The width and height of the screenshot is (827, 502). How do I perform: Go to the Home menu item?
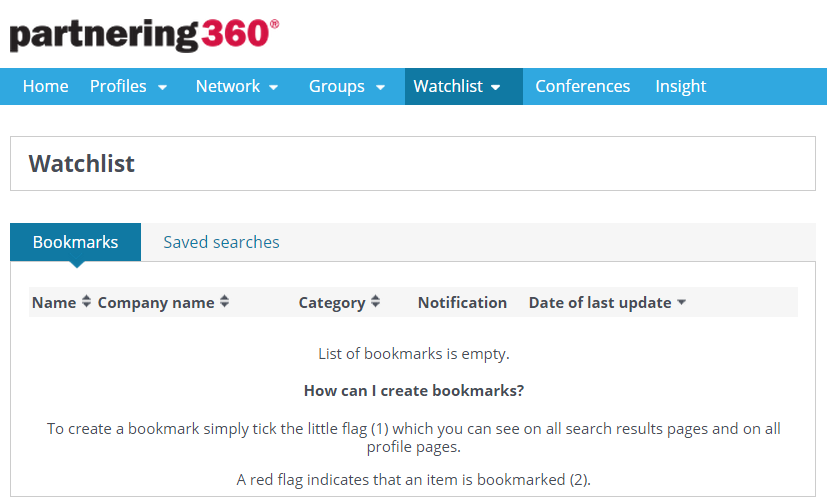45,86
